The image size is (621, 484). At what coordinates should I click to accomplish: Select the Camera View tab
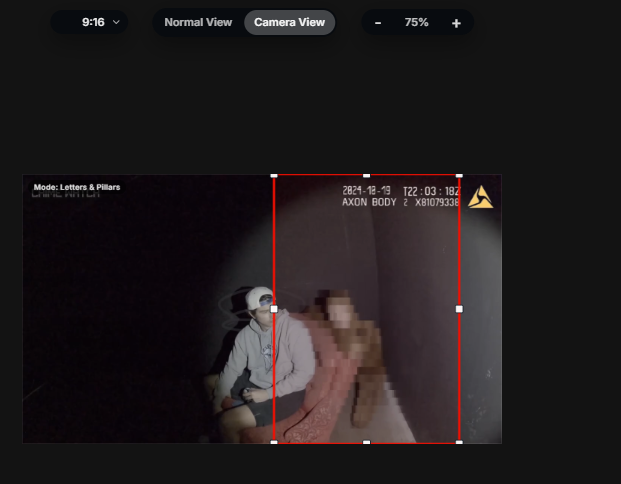point(290,22)
